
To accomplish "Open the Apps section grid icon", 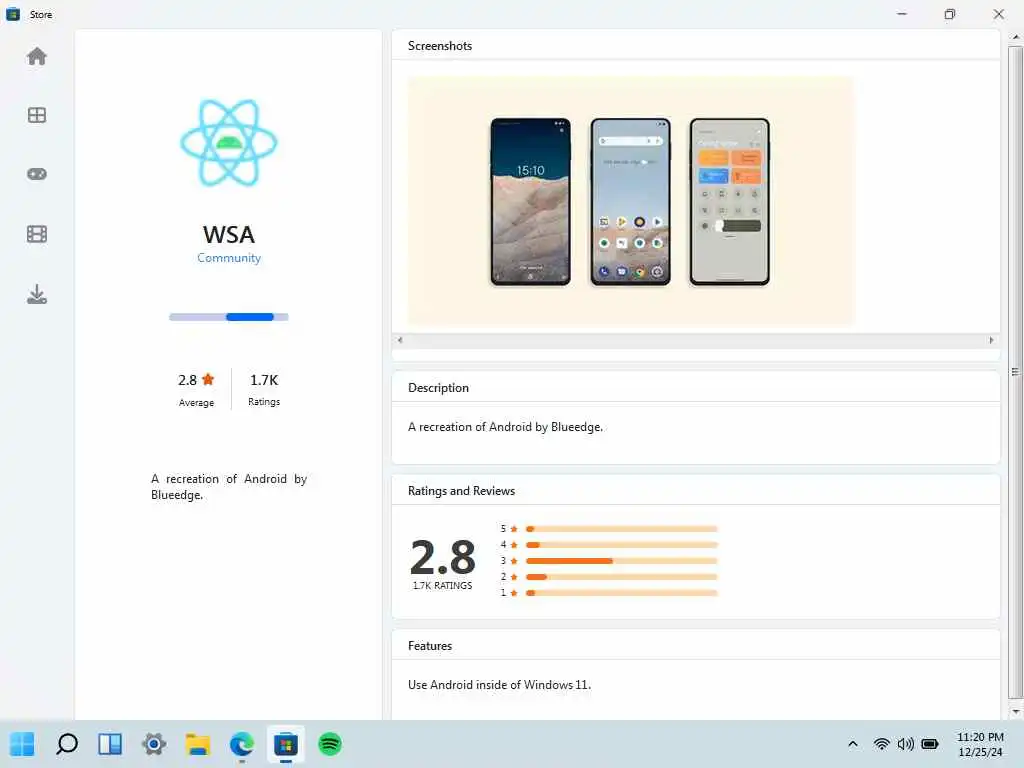I will tap(37, 115).
